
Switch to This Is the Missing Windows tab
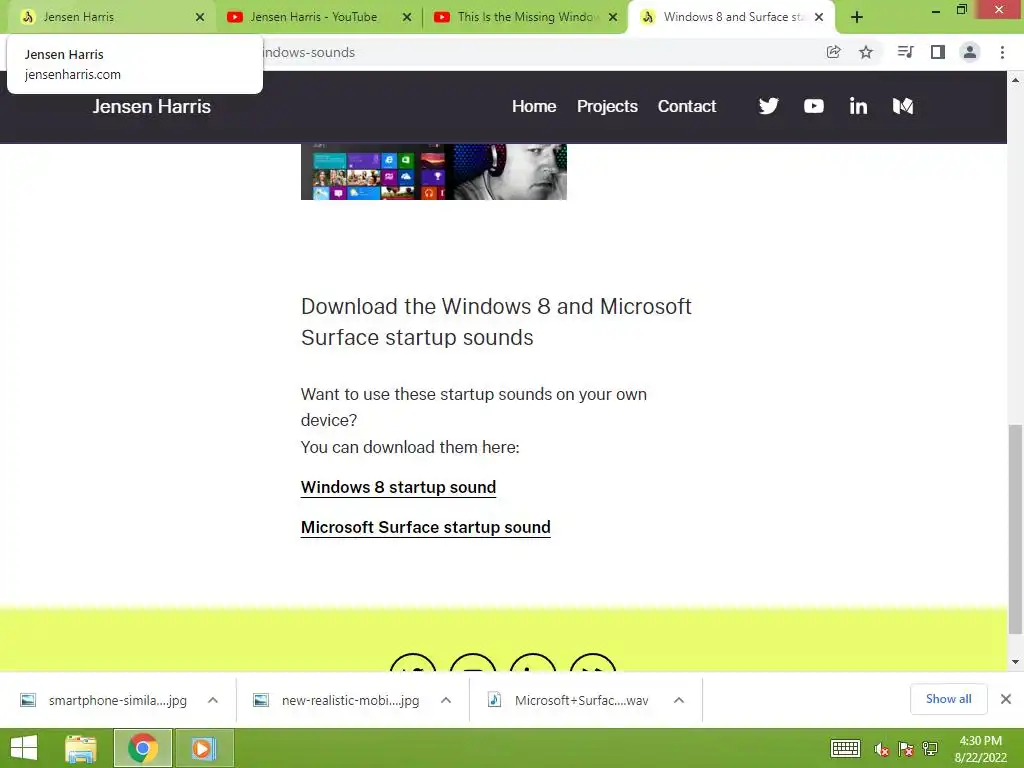pyautogui.click(x=525, y=17)
